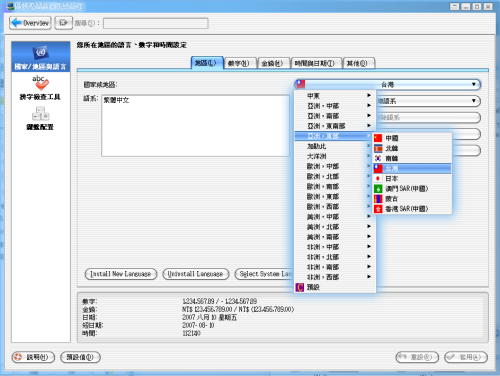500x376 pixels.
Task: Restore defaults with the 預設值(D) button
Action: click(x=80, y=357)
